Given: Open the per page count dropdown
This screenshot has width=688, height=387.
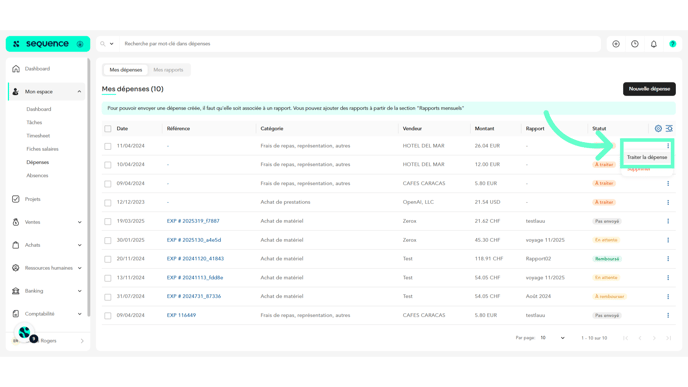Looking at the screenshot, I should point(552,338).
